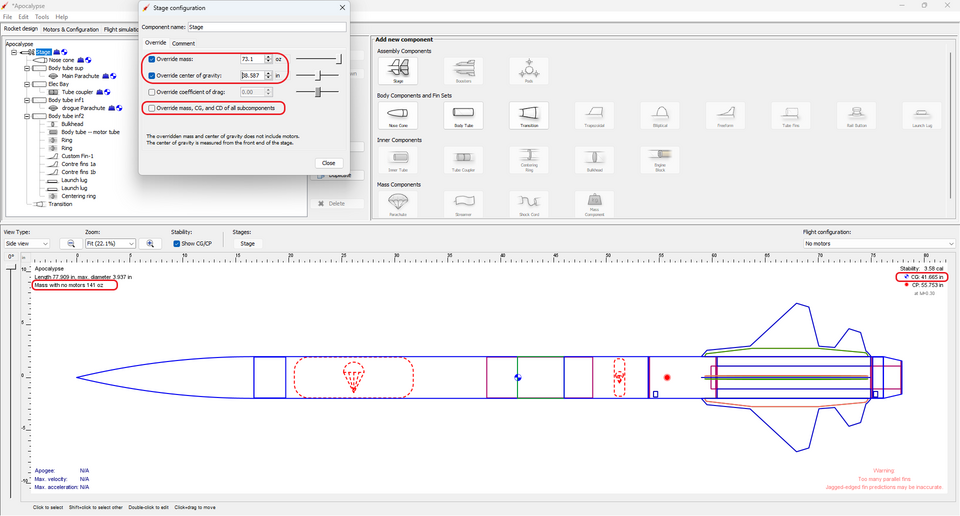Image resolution: width=960 pixels, height=516 pixels.
Task: Open the Zoom level dropdown
Action: 110,244
